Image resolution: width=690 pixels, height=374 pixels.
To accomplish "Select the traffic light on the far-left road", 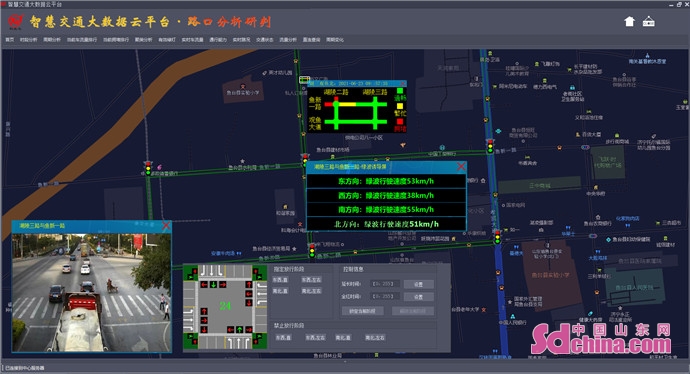I will pos(148,169).
